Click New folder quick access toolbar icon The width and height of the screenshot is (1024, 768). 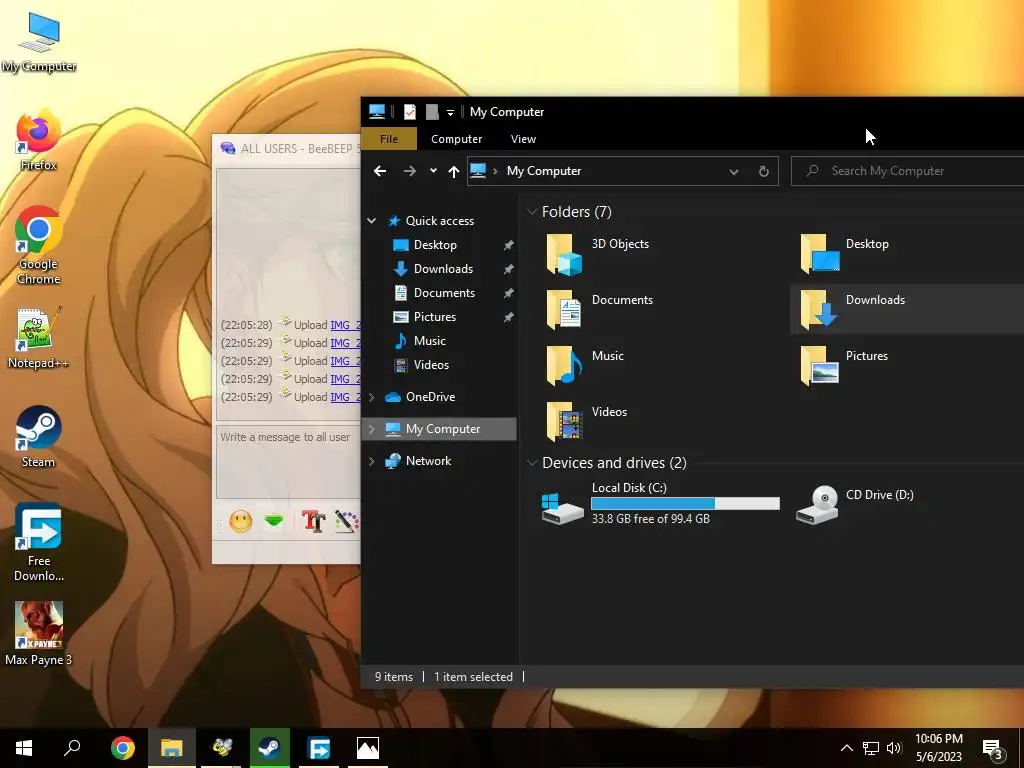[x=432, y=112]
